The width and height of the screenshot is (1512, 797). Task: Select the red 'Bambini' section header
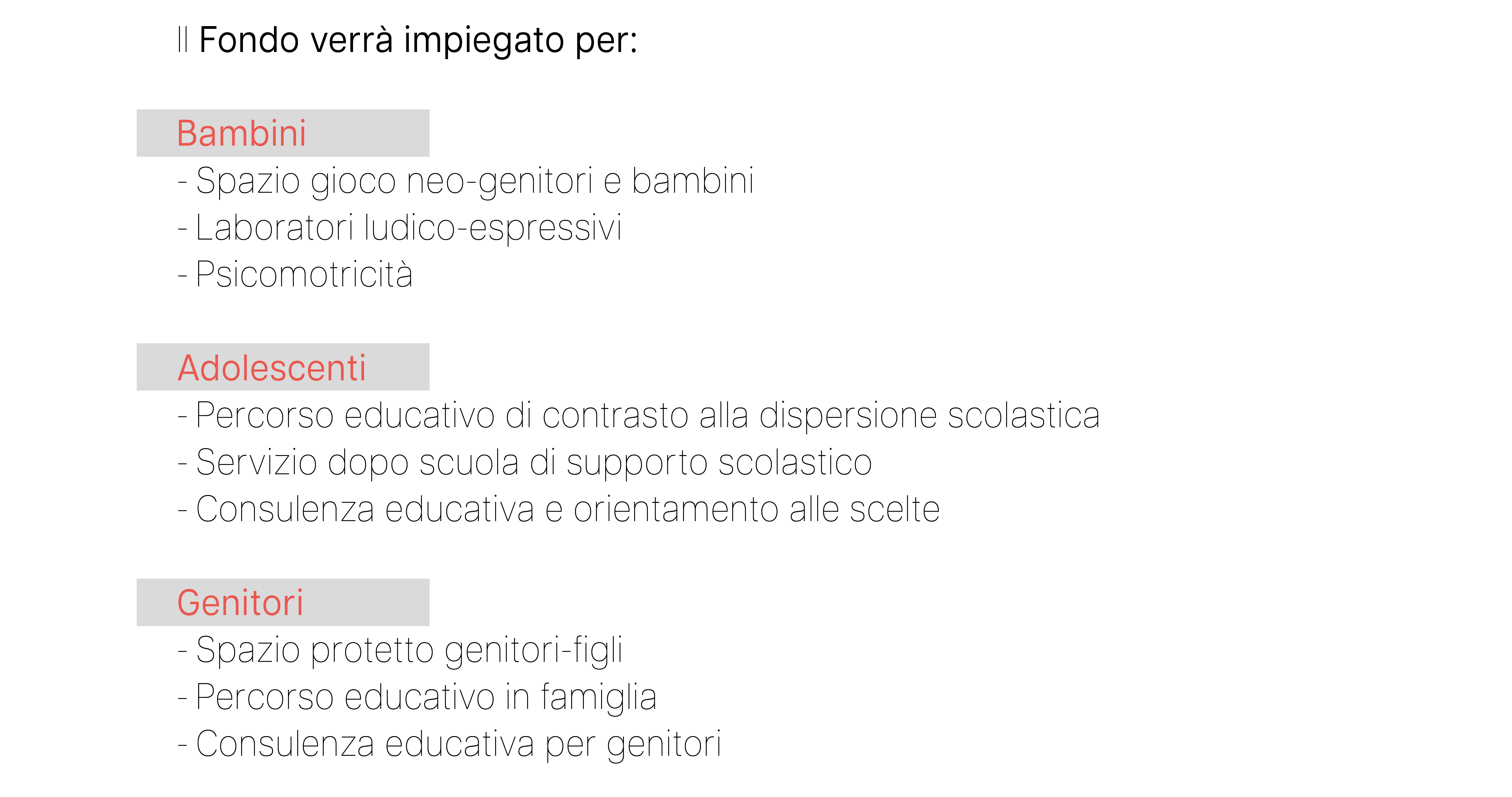coord(241,133)
